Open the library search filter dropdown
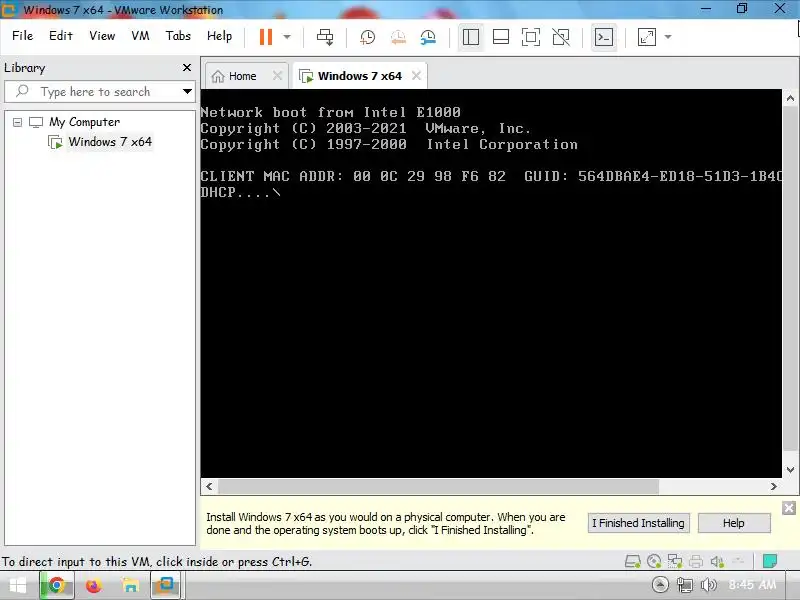The width and height of the screenshot is (800, 600). click(x=187, y=92)
